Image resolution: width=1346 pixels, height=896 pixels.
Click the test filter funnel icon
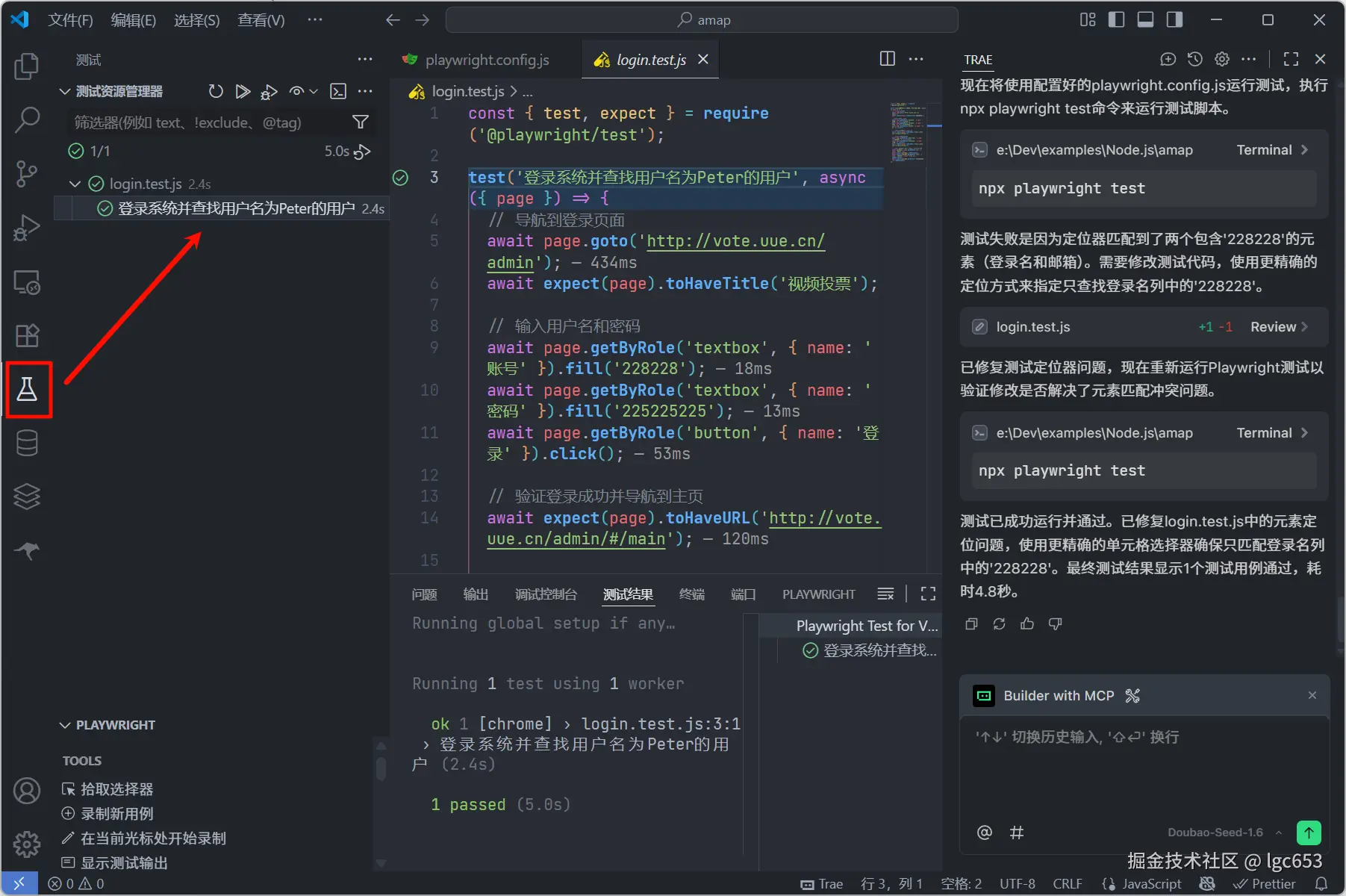coord(361,122)
